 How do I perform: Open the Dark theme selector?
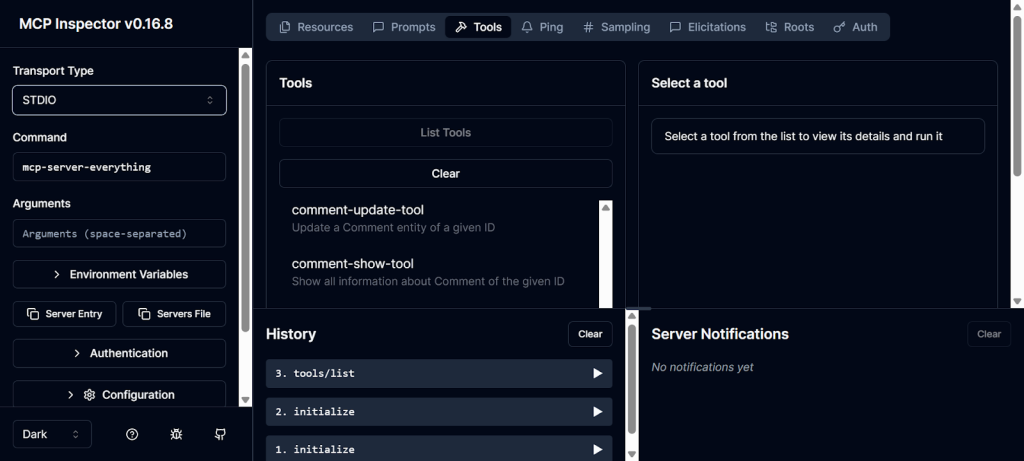pos(51,434)
